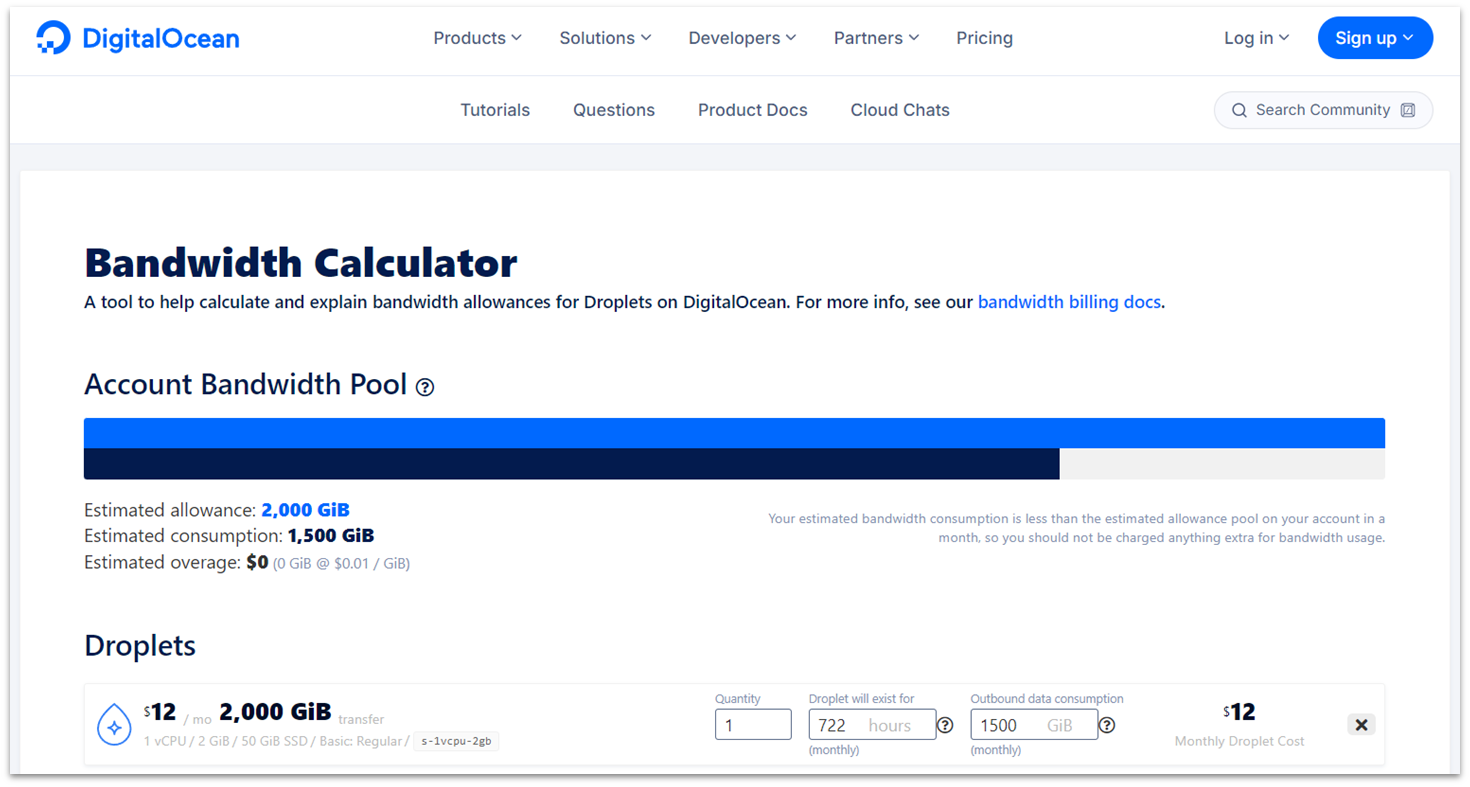Click the Account Bandwidth Pool help icon
The width and height of the screenshot is (1470, 787).
click(425, 387)
